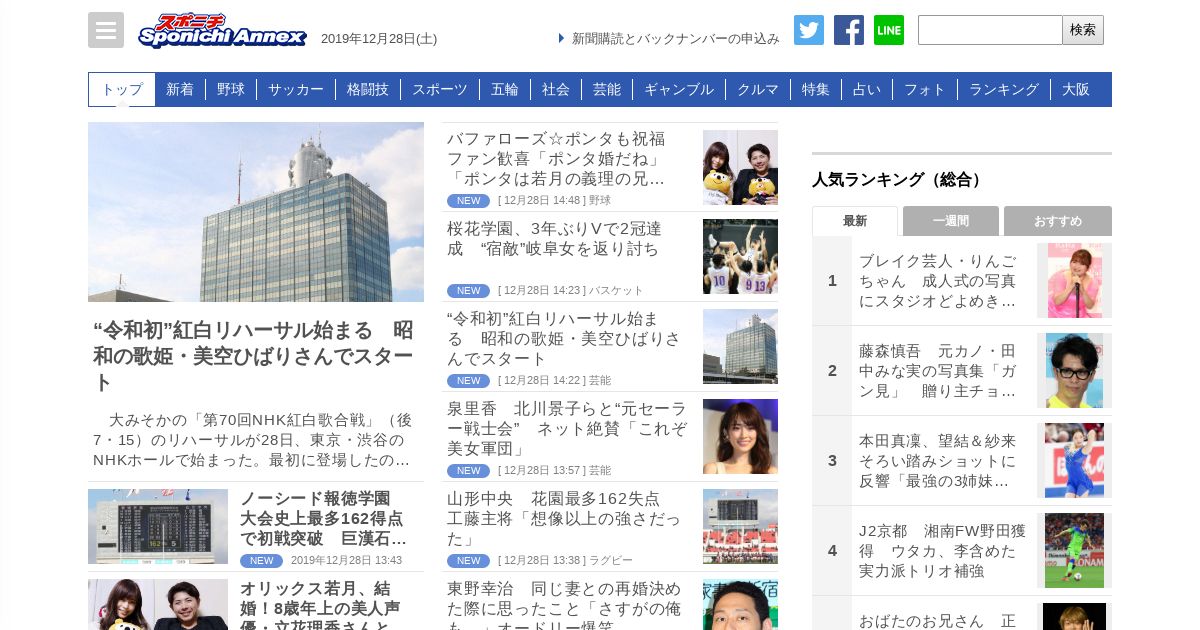Open middle column 紅白リハーサル 12月28日 14:22 article
The image size is (1200, 630).
pos(564,339)
